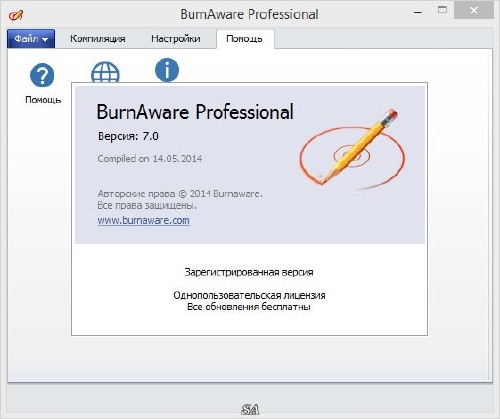Viewport: 500px width, 419px height.
Task: Click the question mark Помощь icon
Action: click(x=42, y=75)
